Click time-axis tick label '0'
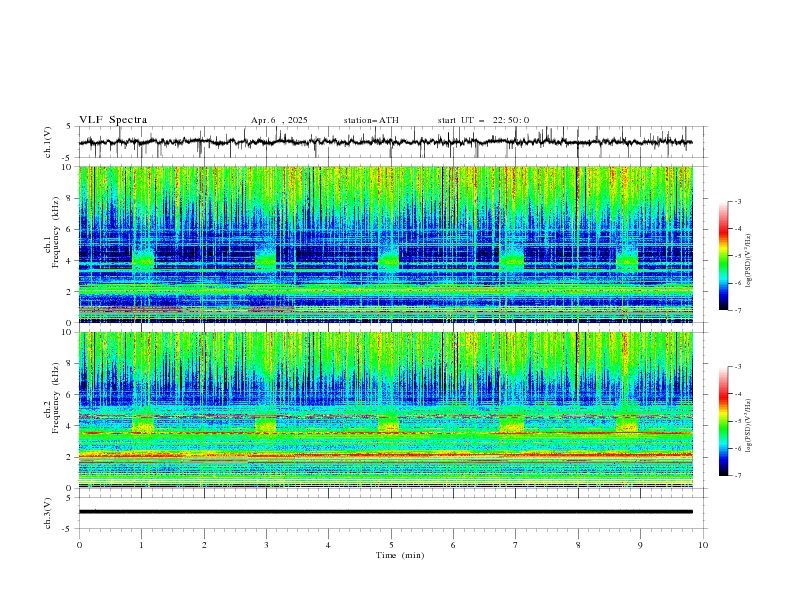Image resolution: width=792 pixels, height=612 pixels. (79, 545)
